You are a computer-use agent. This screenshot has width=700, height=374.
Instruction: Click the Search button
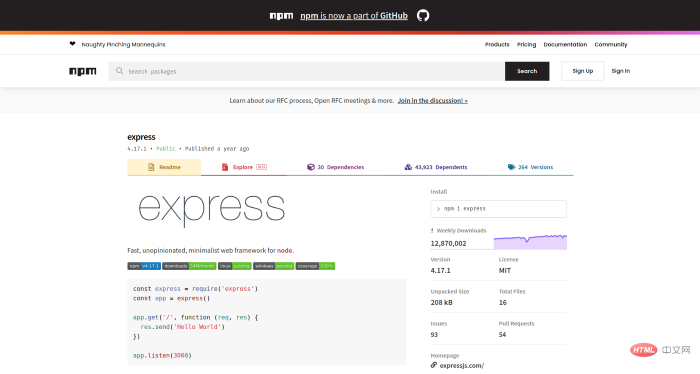point(527,71)
